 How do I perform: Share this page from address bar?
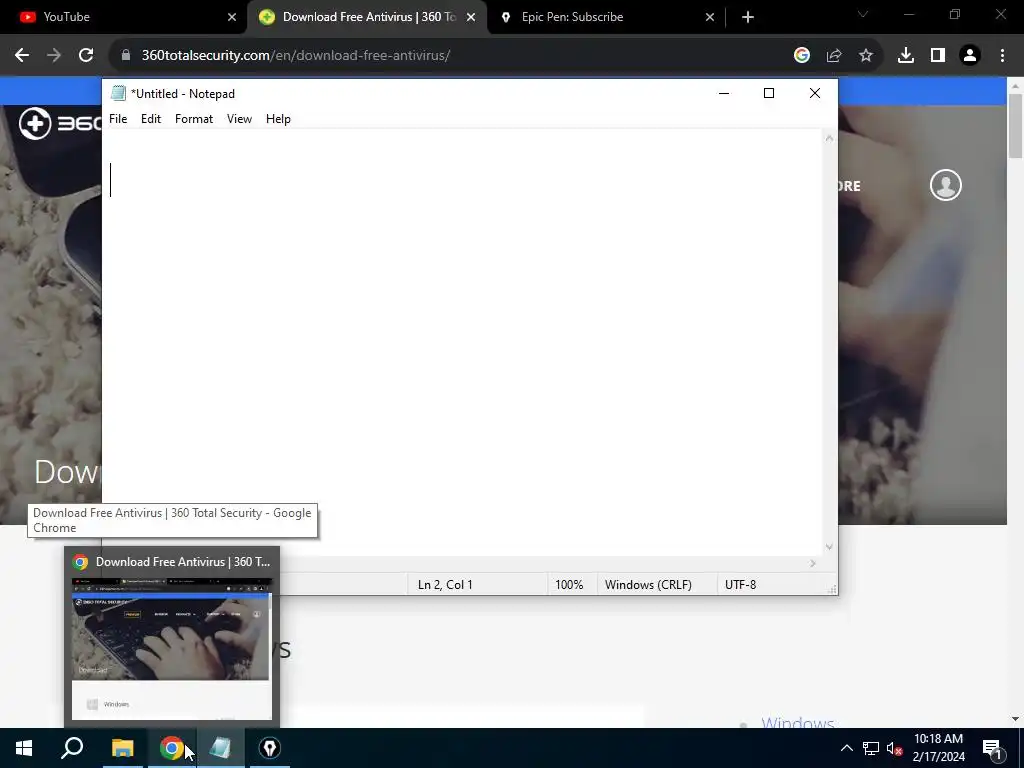[834, 56]
